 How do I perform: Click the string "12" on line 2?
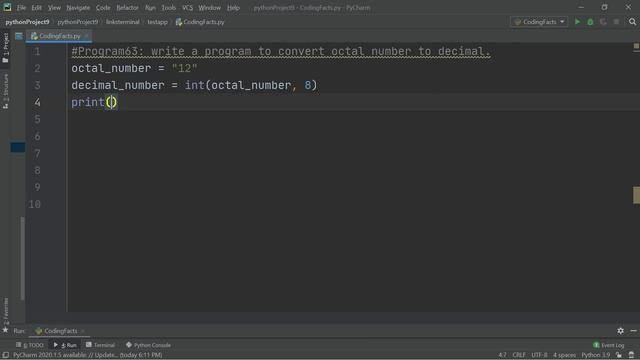click(184, 69)
